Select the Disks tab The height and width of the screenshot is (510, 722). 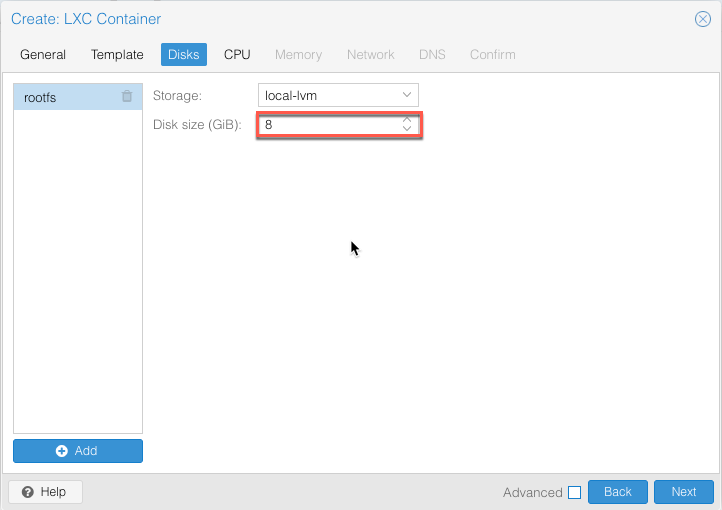point(184,54)
